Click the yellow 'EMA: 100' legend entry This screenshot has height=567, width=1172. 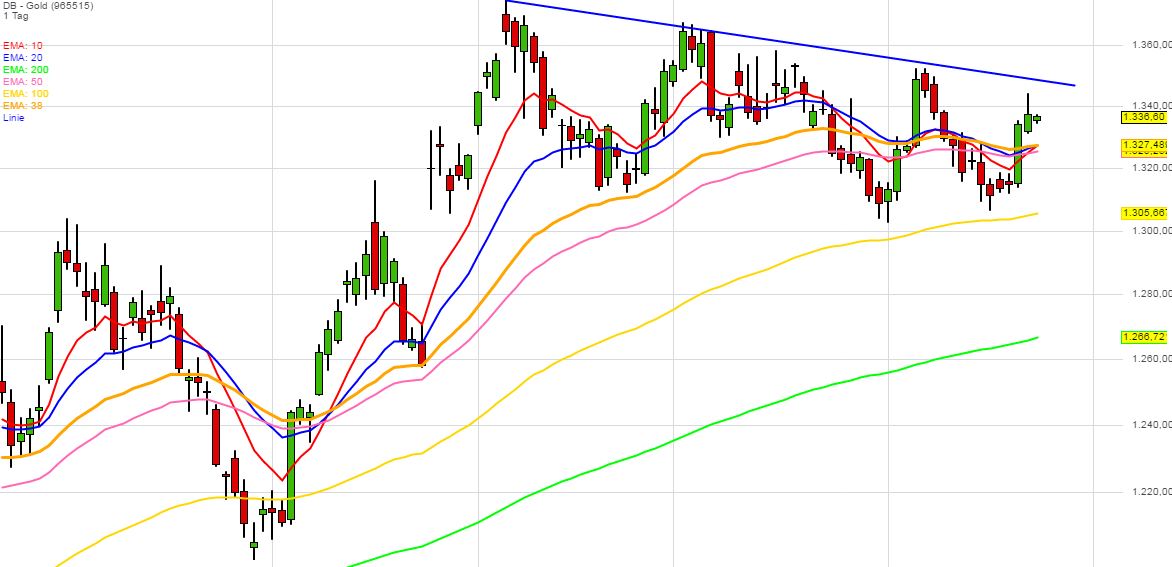tap(25, 93)
